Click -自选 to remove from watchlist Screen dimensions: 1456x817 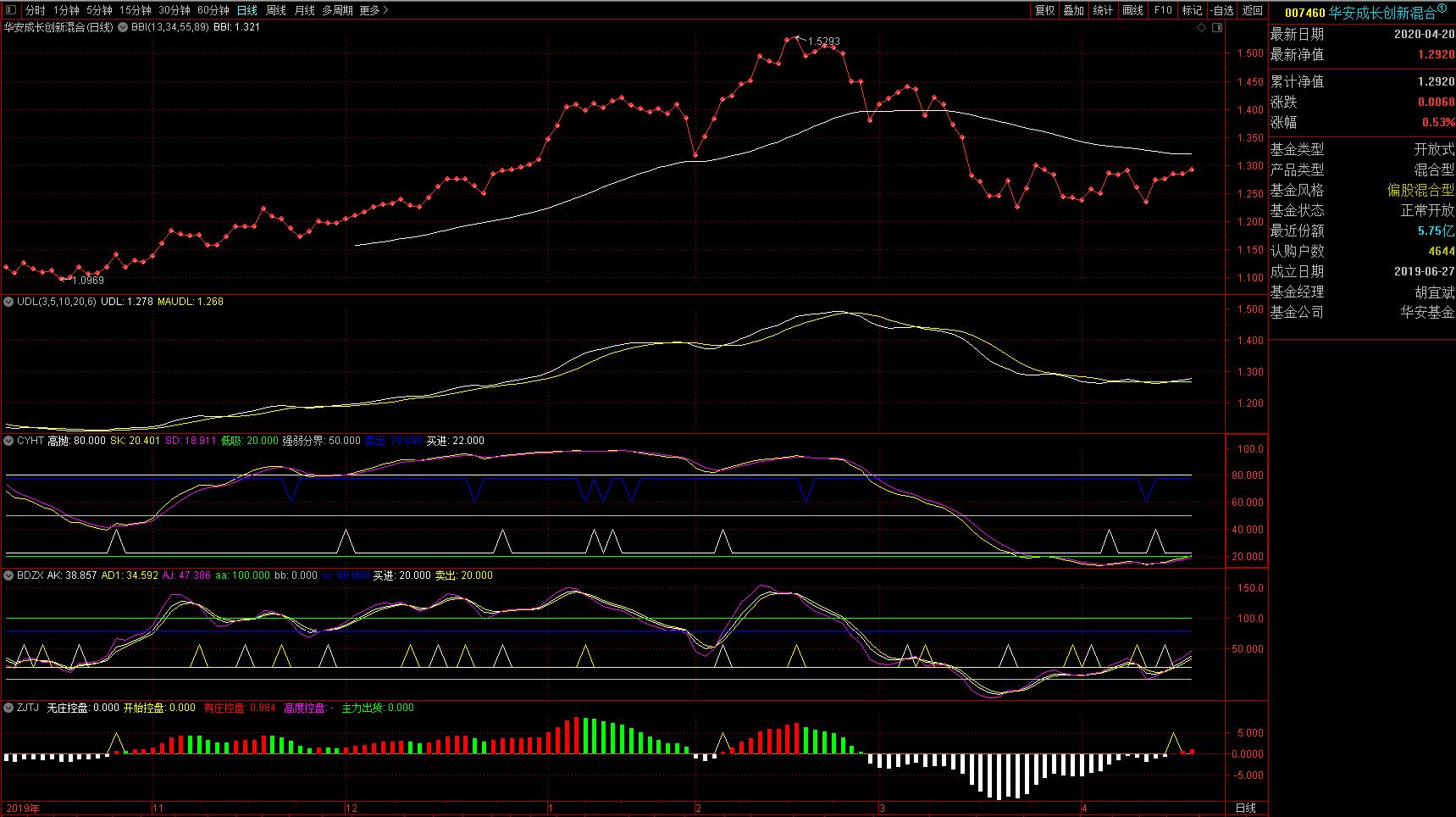[1222, 10]
